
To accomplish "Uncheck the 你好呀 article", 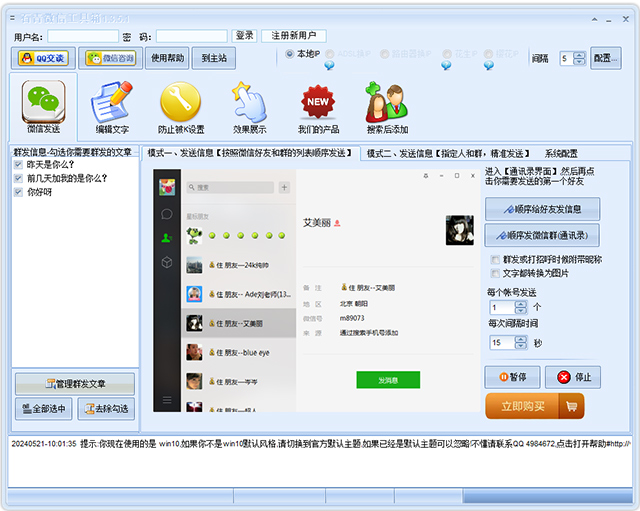I will [18, 192].
